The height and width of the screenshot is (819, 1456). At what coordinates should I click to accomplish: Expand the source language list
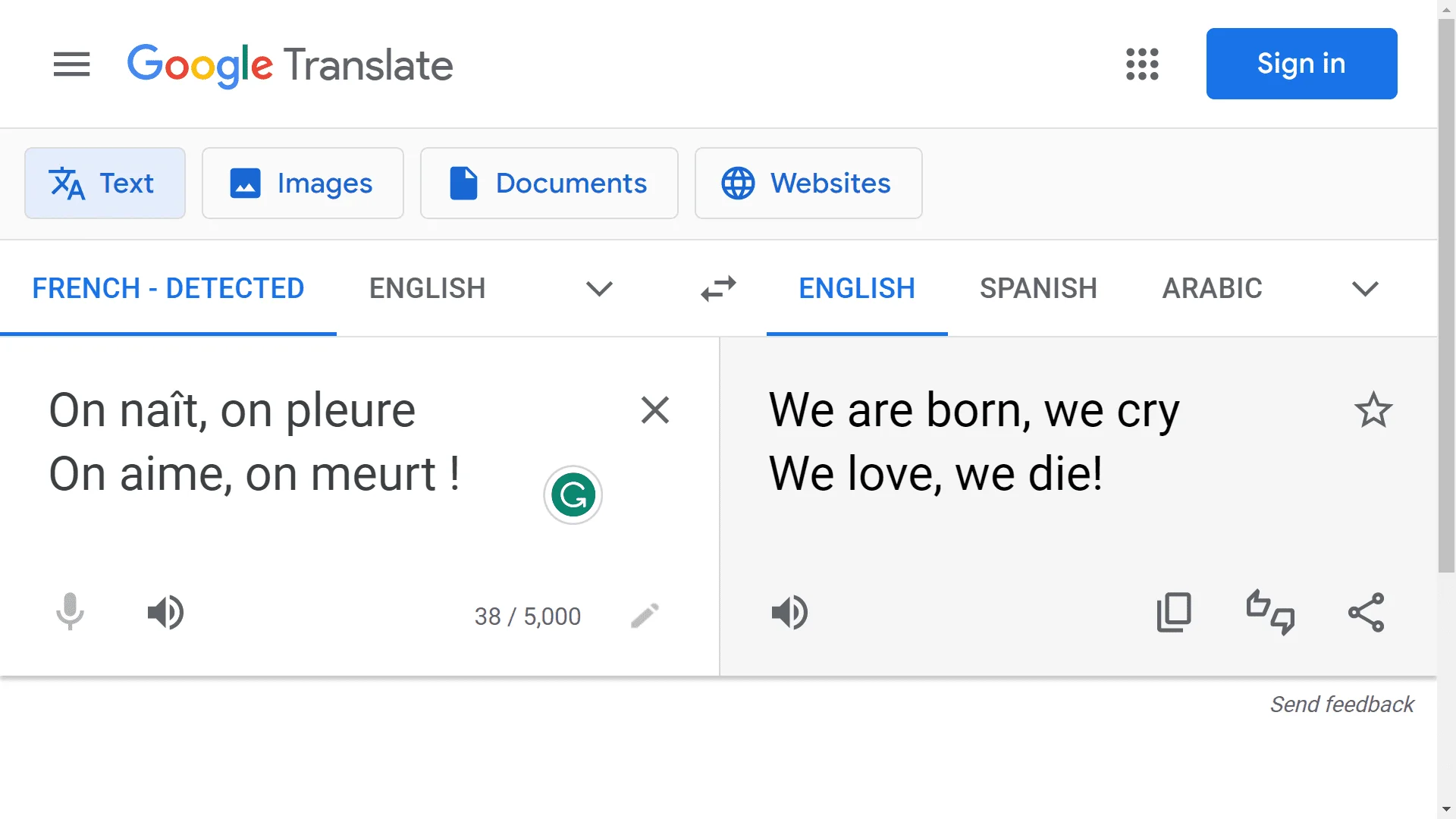point(599,289)
